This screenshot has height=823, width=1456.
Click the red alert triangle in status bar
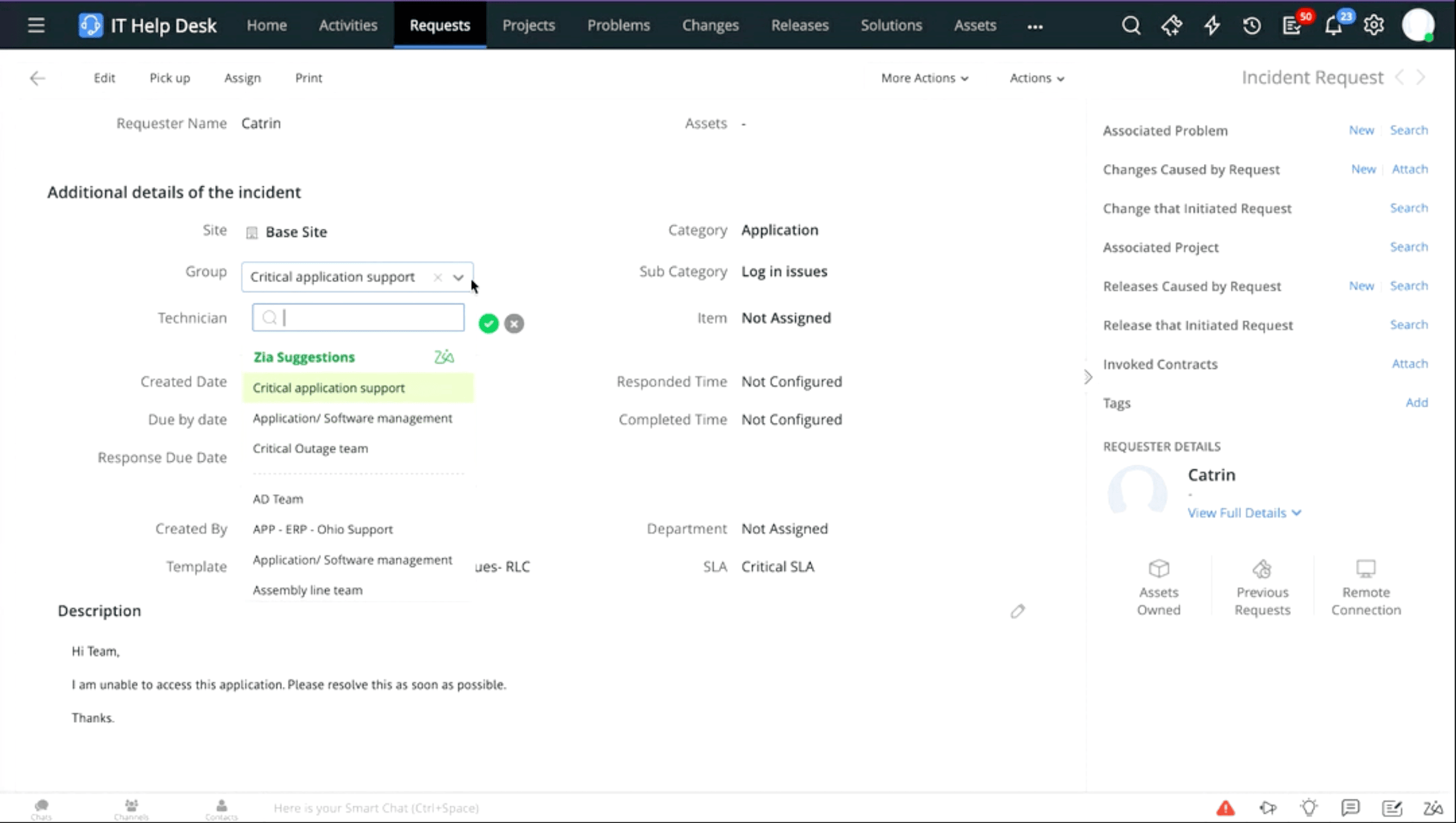click(1225, 807)
